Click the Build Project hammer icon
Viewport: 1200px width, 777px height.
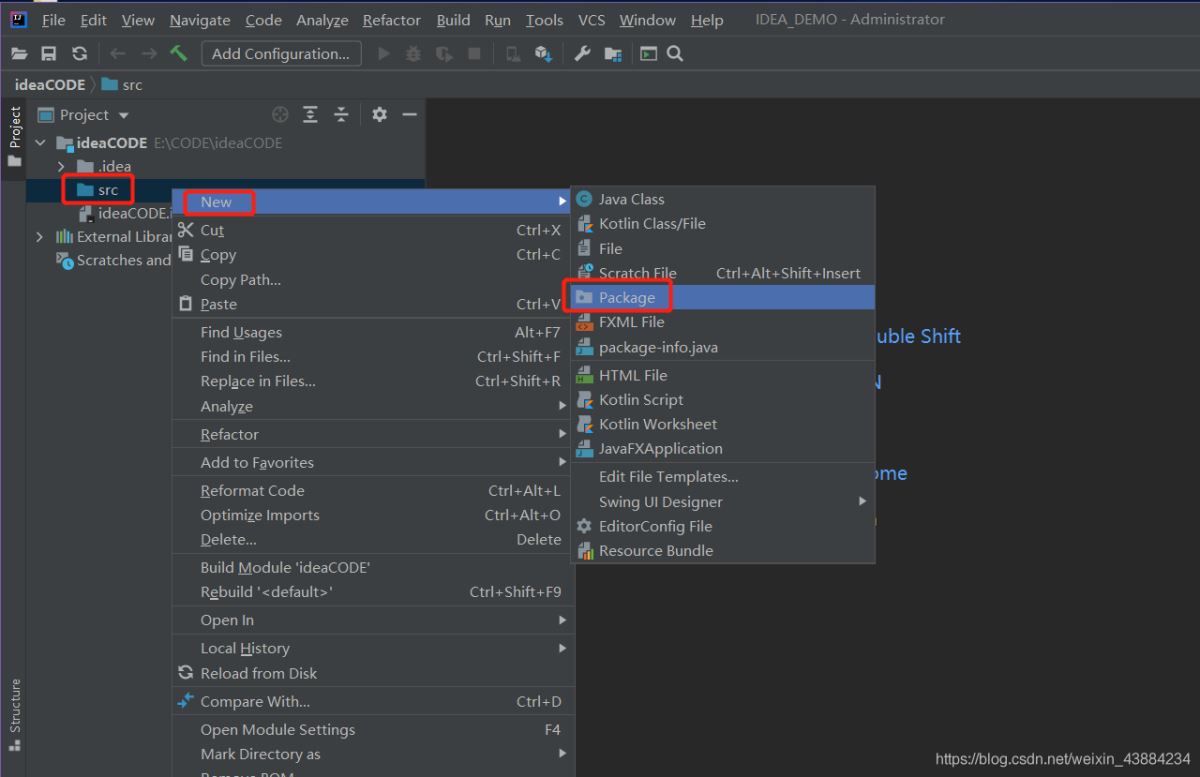click(179, 54)
